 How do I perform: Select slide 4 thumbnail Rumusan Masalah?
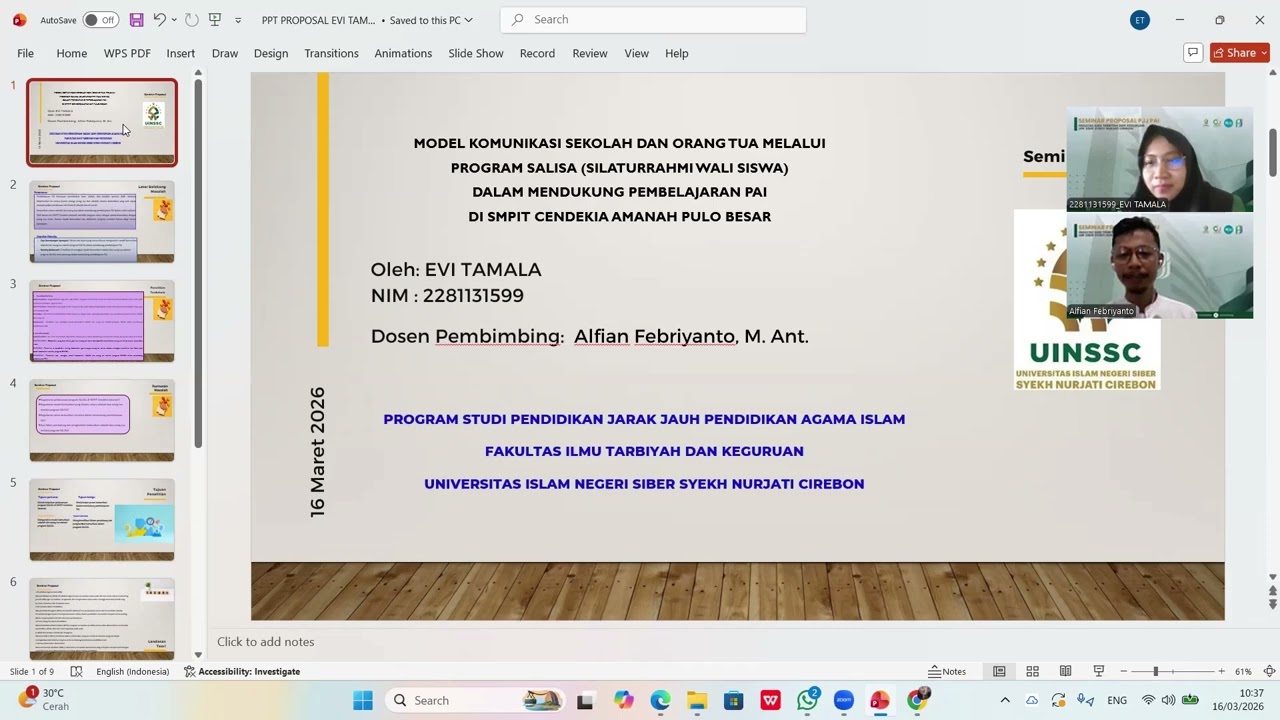click(x=102, y=421)
